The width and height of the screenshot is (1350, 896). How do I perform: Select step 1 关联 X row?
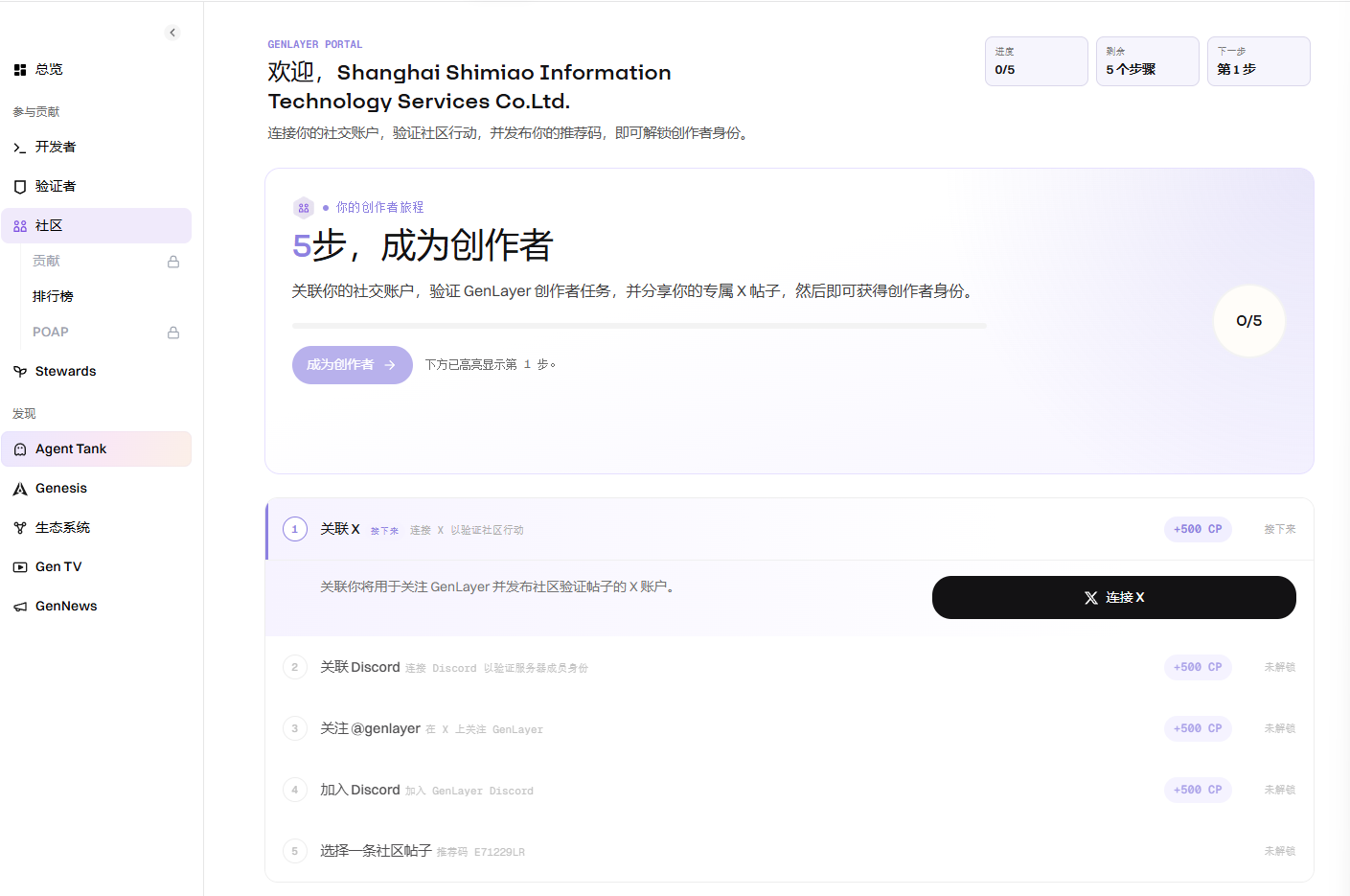click(x=789, y=529)
